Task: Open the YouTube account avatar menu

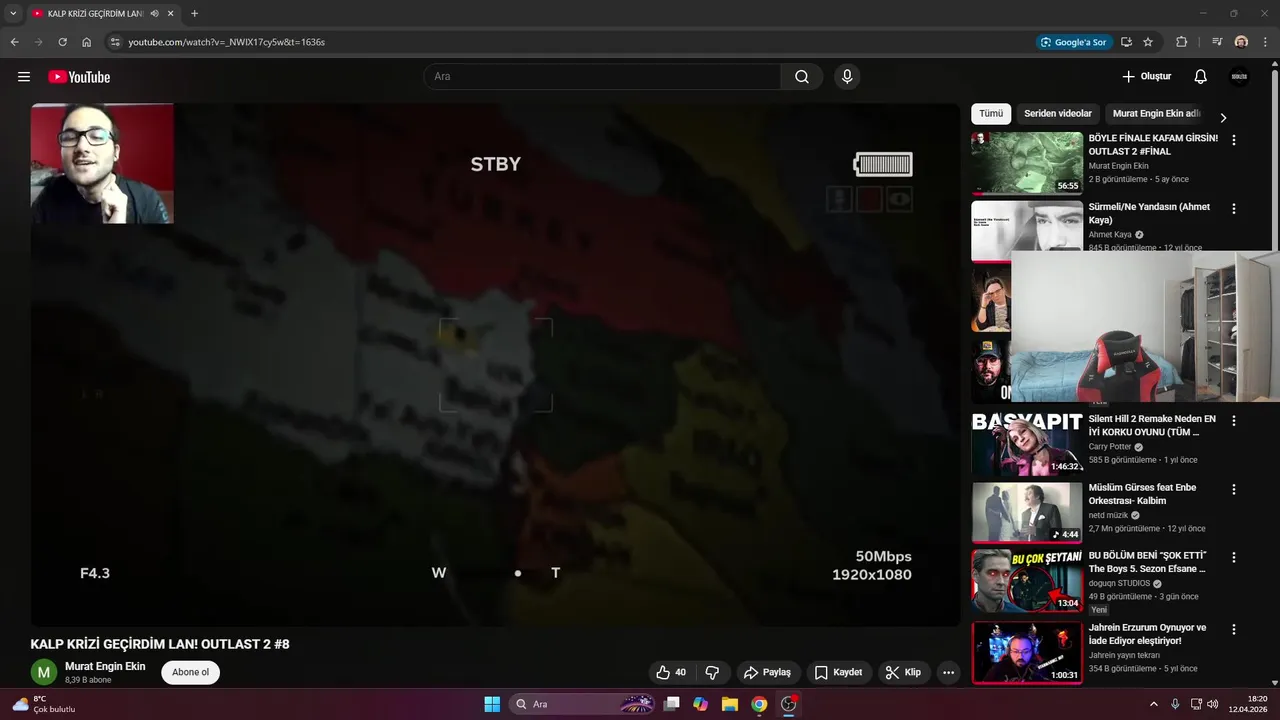Action: point(1239,77)
